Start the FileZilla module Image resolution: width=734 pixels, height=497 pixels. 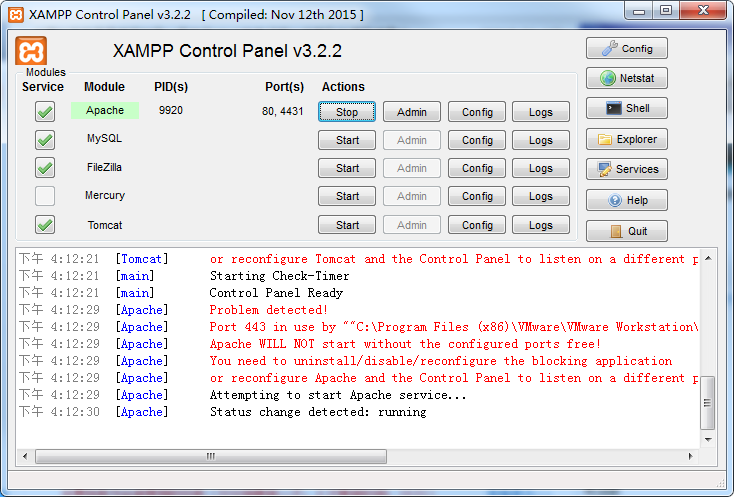coord(347,168)
